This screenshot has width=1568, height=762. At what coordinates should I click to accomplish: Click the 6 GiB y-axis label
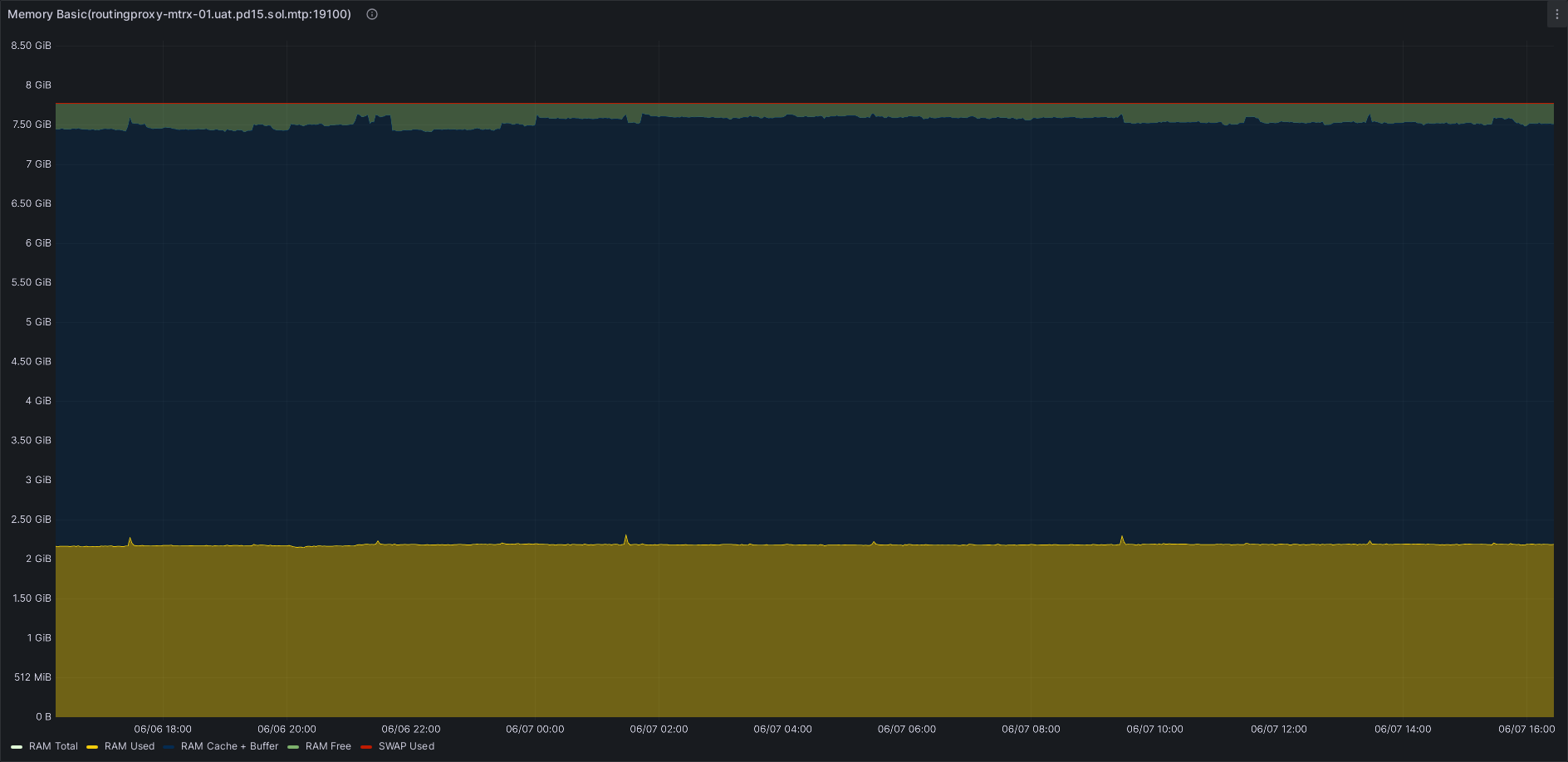pos(38,242)
